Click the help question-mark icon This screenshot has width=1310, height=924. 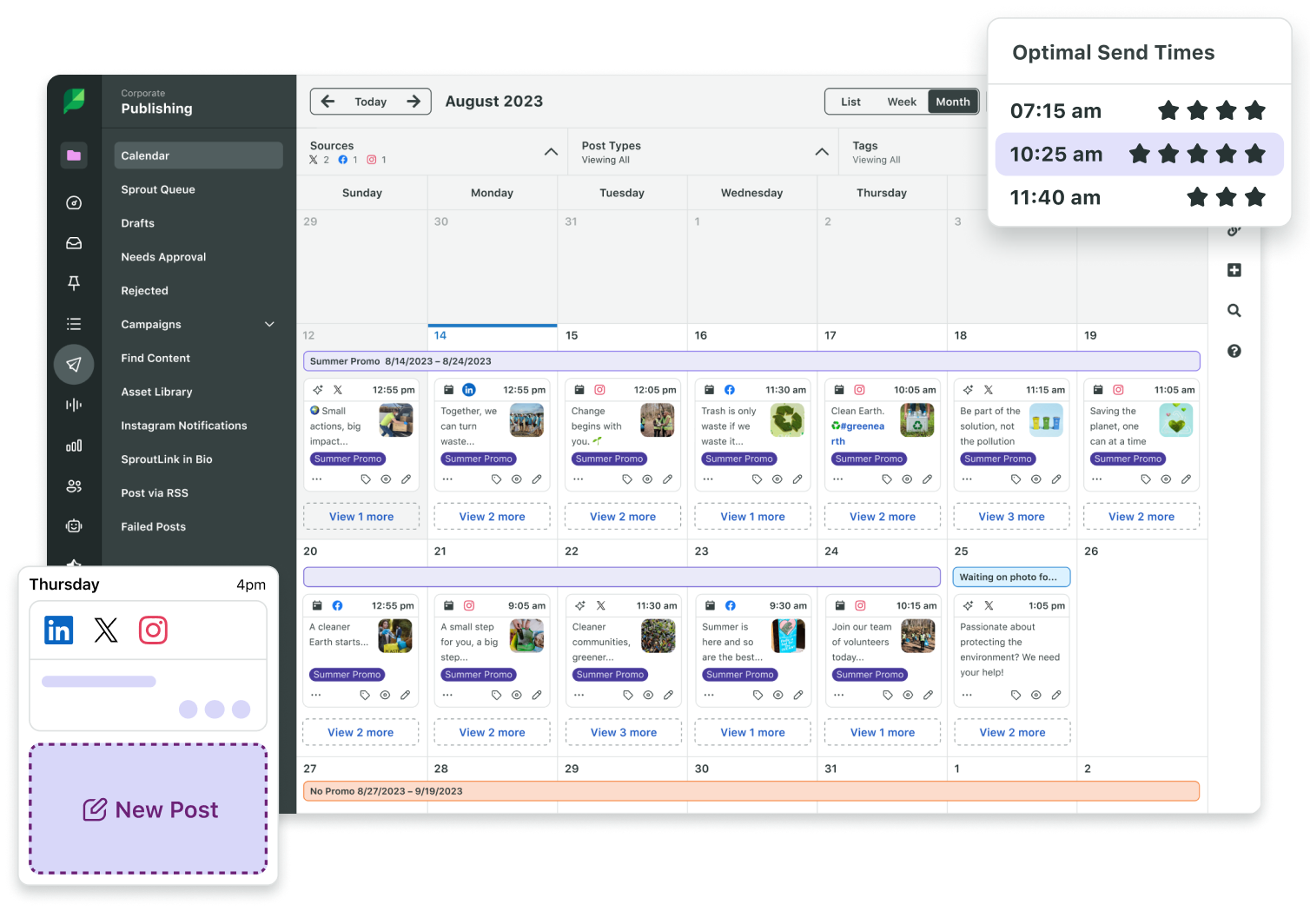pyautogui.click(x=1234, y=351)
